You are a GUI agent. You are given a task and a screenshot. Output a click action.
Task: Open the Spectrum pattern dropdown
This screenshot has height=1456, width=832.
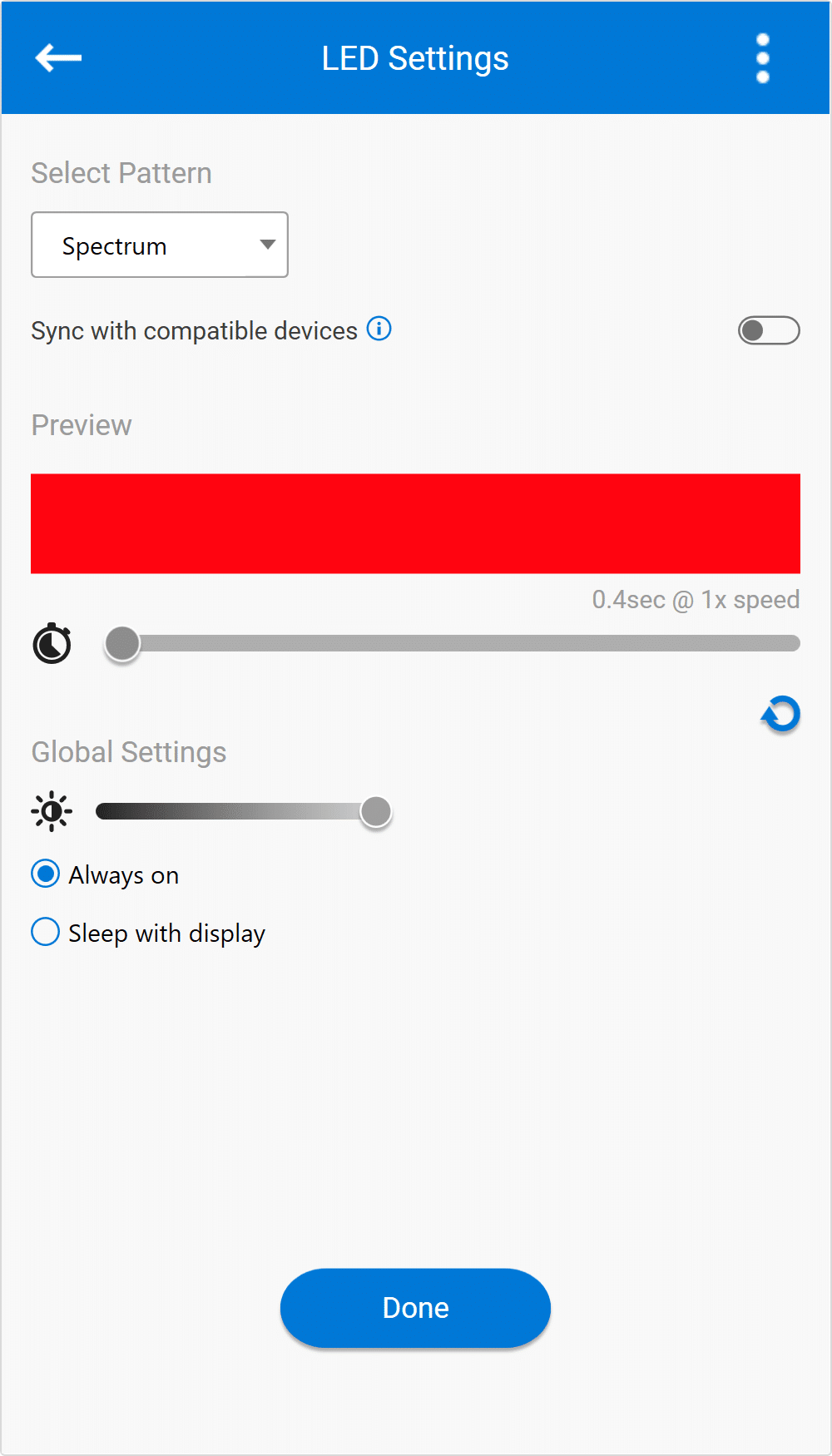coord(160,245)
